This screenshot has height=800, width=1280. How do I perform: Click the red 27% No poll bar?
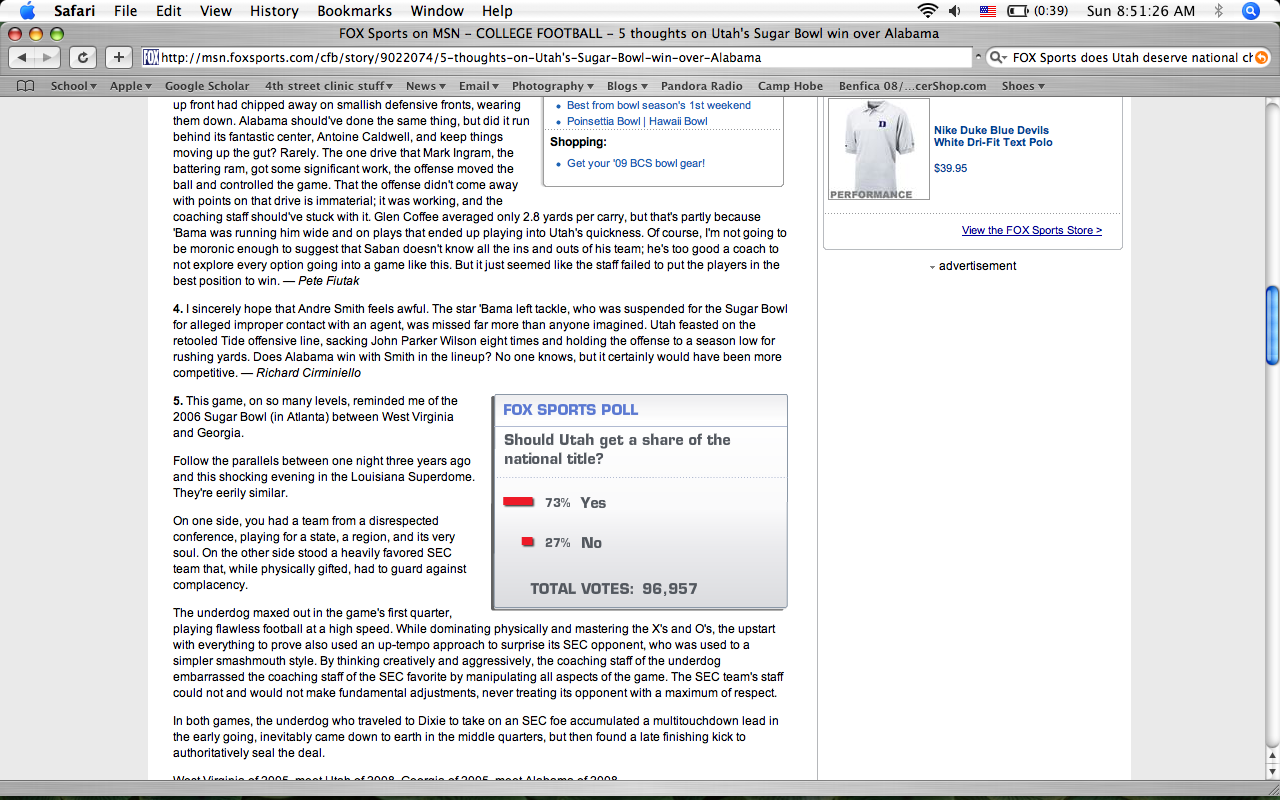pos(527,542)
